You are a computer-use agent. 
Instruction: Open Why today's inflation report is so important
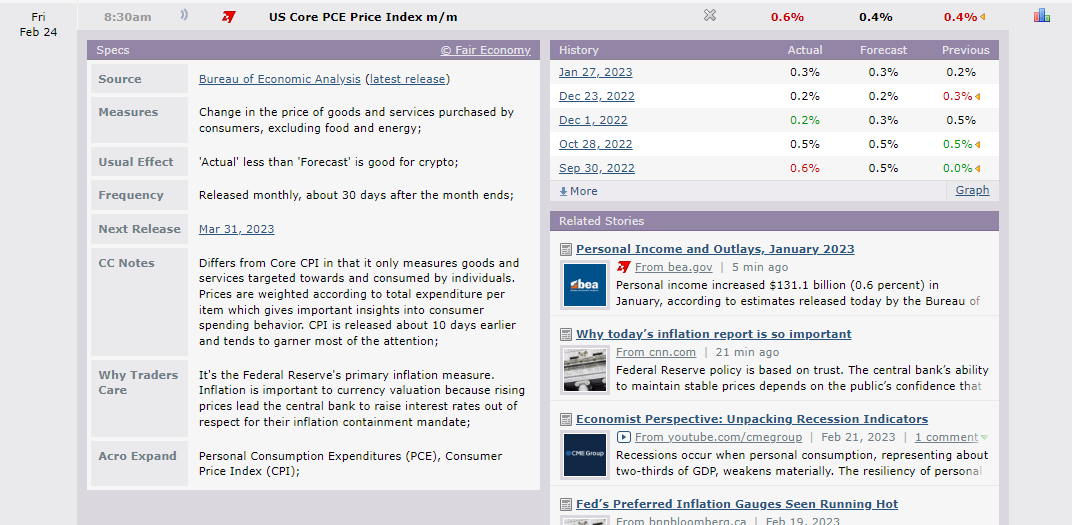pos(714,334)
